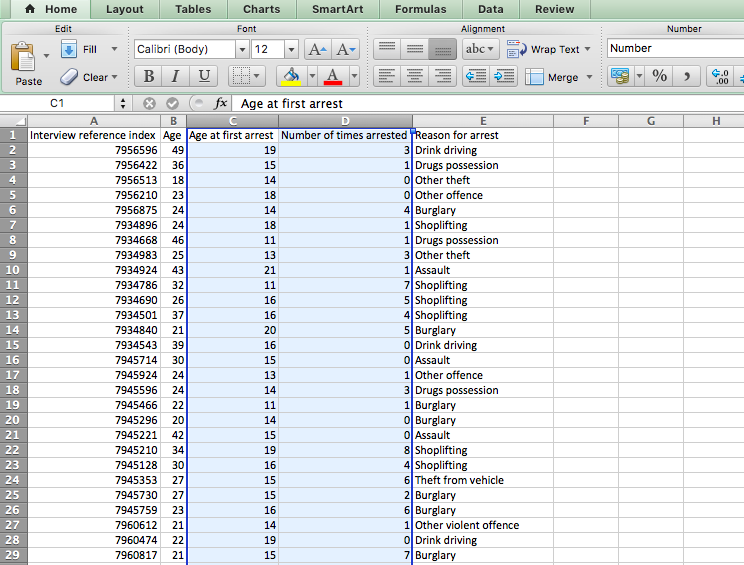Viewport: 744px width, 565px height.
Task: Click the percent style icon
Action: 659,76
